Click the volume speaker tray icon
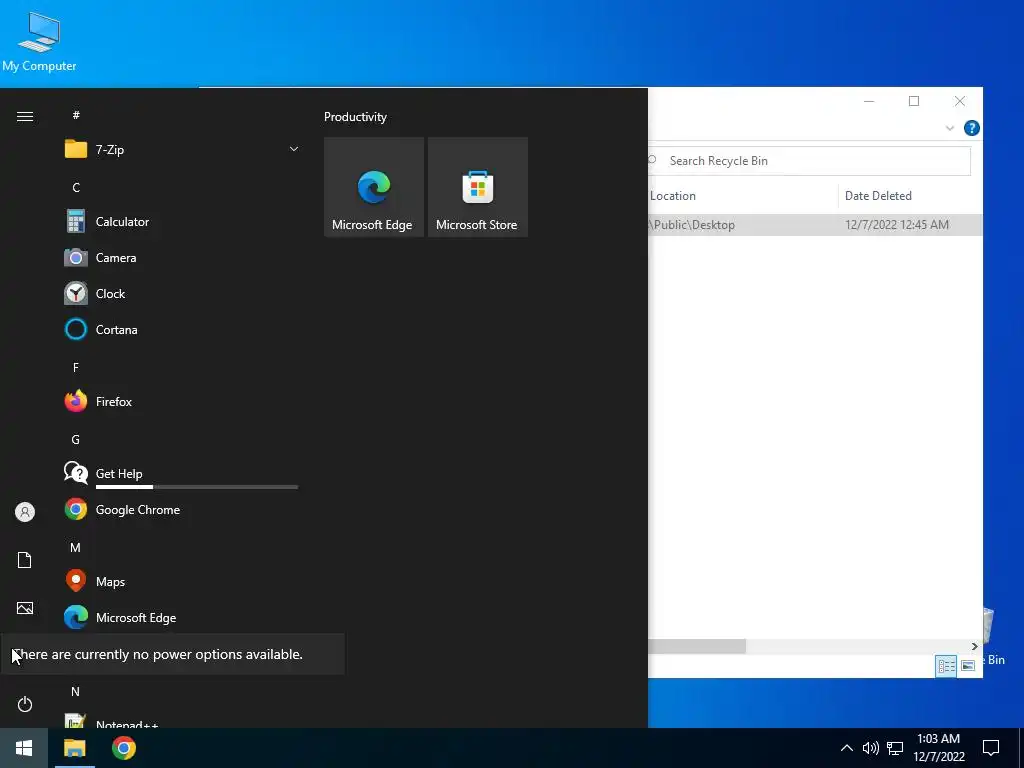This screenshot has width=1024, height=768. pyautogui.click(x=871, y=748)
